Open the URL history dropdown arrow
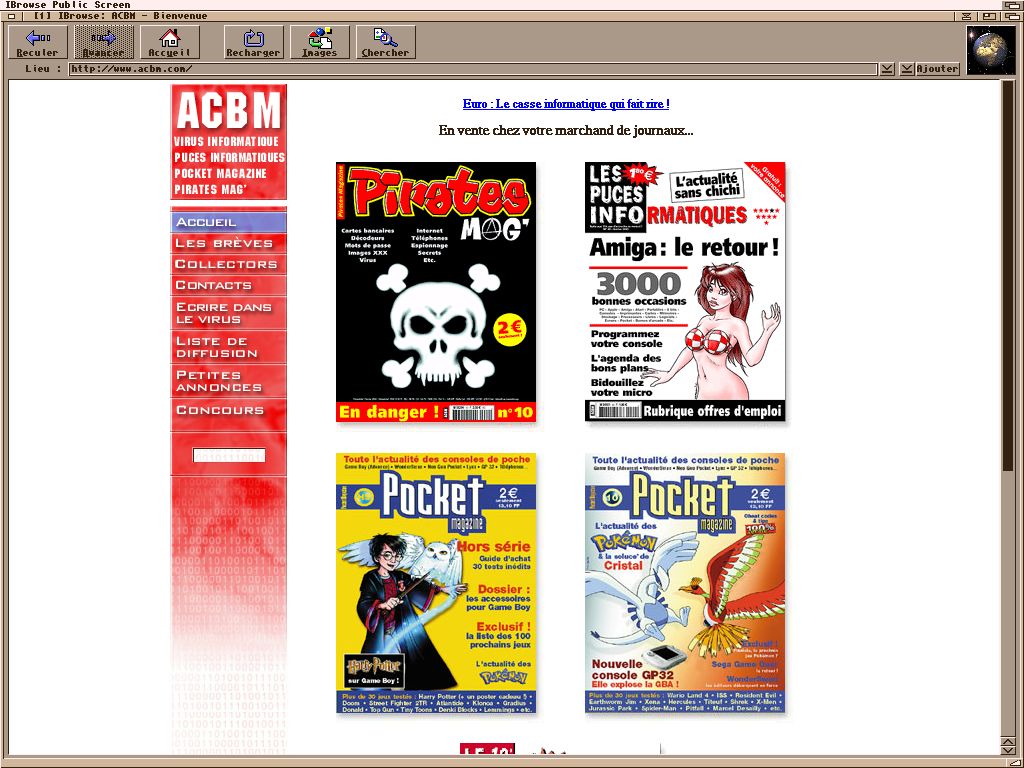1024x768 pixels. coord(887,69)
